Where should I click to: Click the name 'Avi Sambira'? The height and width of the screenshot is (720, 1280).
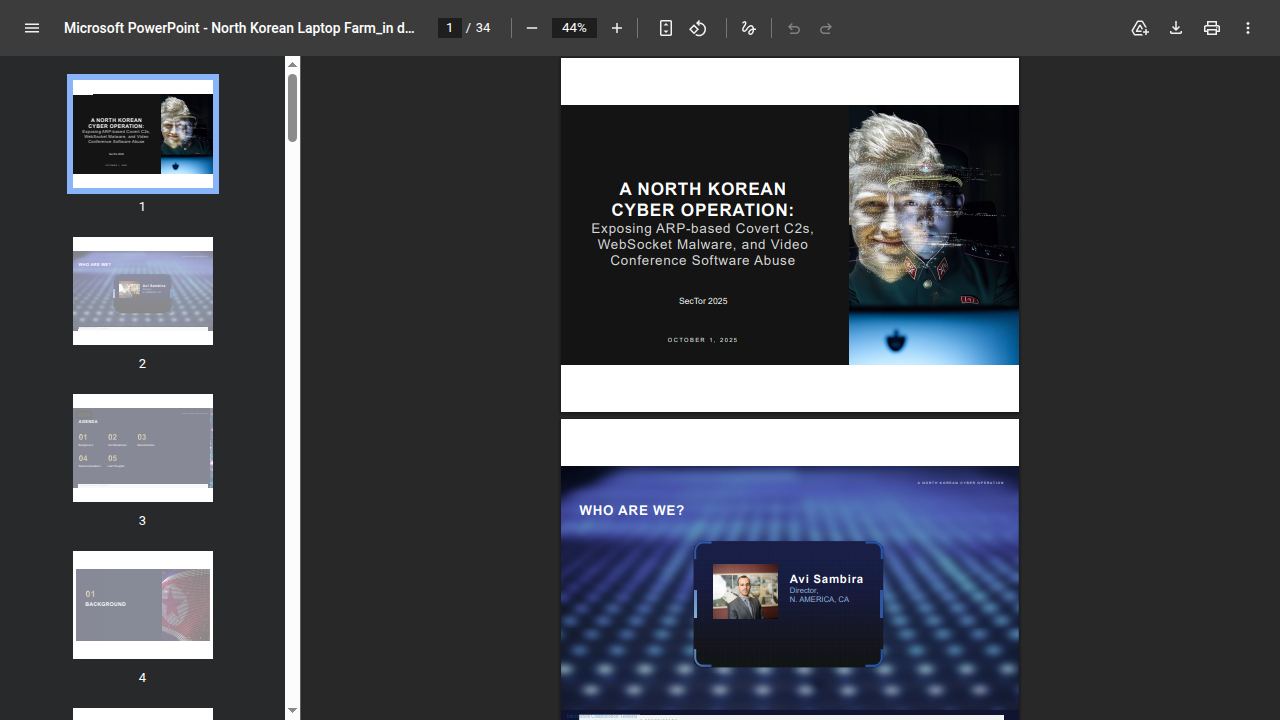tap(826, 579)
